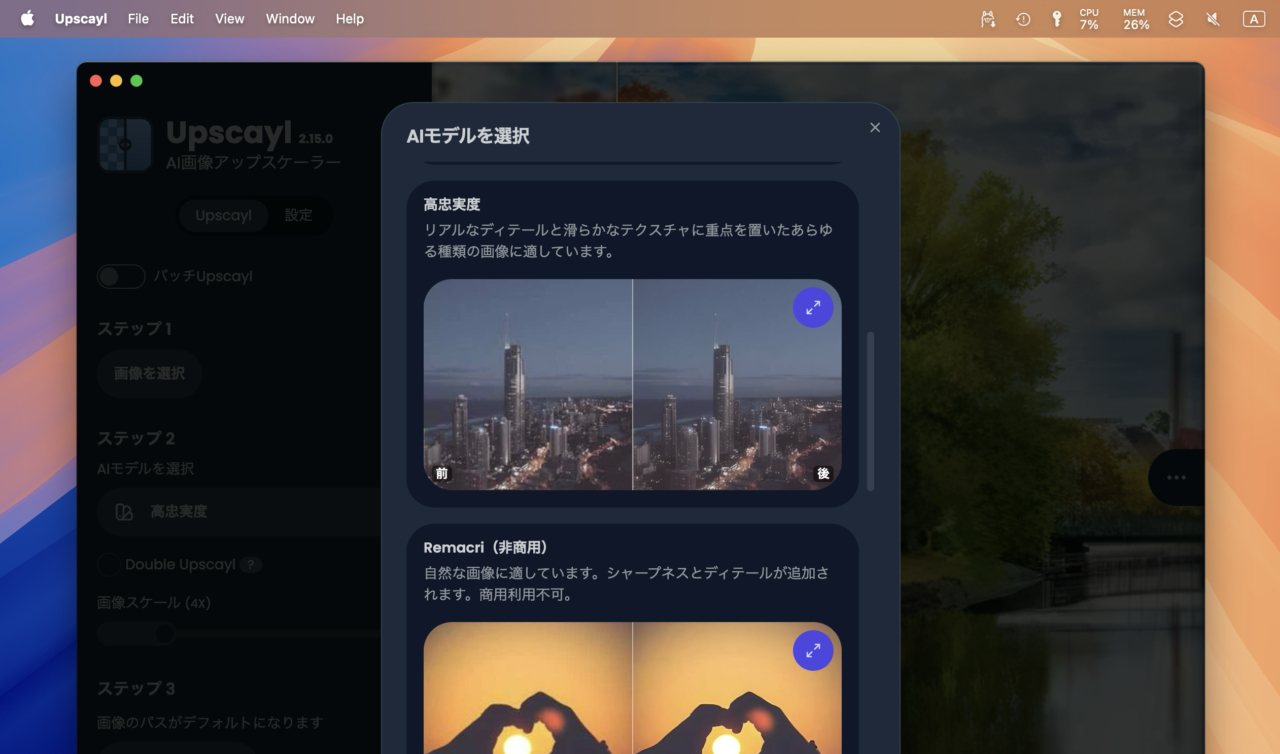The width and height of the screenshot is (1280, 754).
Task: Expand the Remacri preview with the purple fullscreen icon
Action: click(x=813, y=650)
